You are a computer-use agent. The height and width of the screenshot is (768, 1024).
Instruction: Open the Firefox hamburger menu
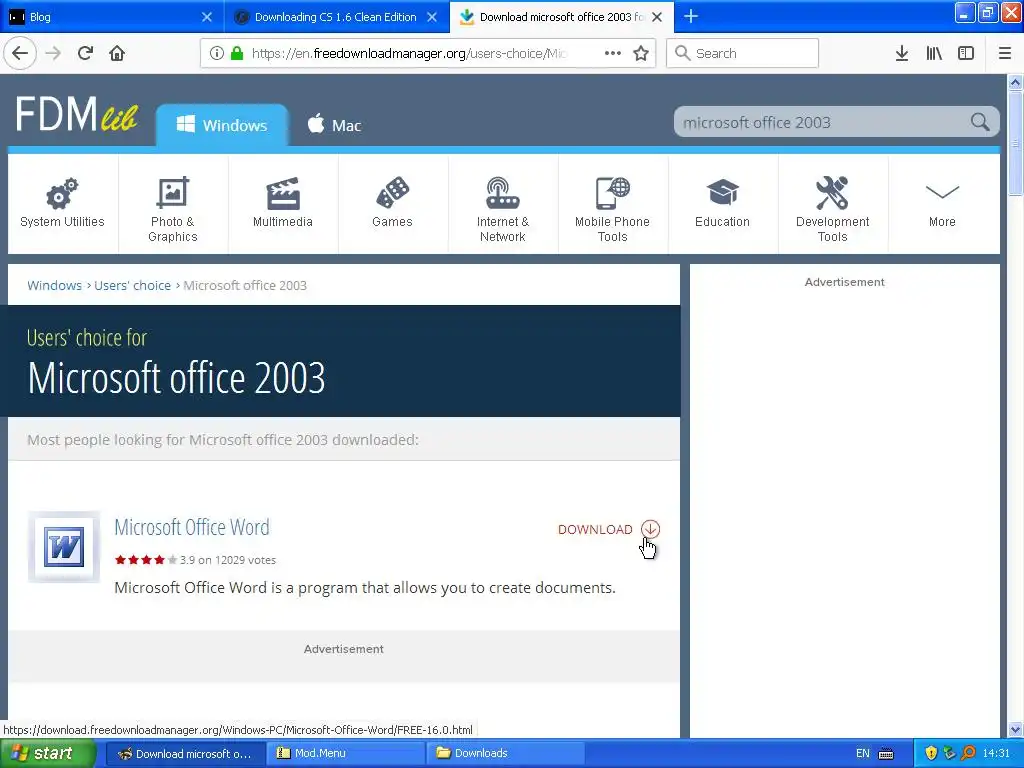1005,53
